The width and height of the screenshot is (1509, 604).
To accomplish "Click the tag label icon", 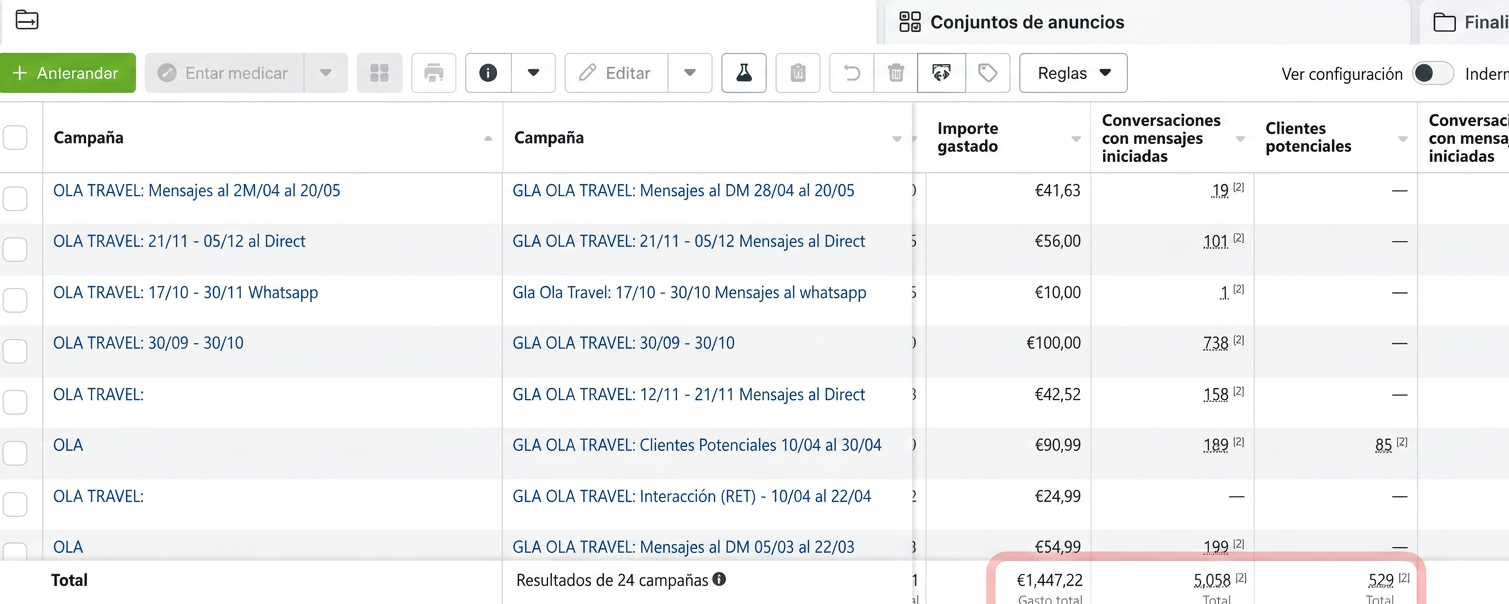I will coord(988,73).
